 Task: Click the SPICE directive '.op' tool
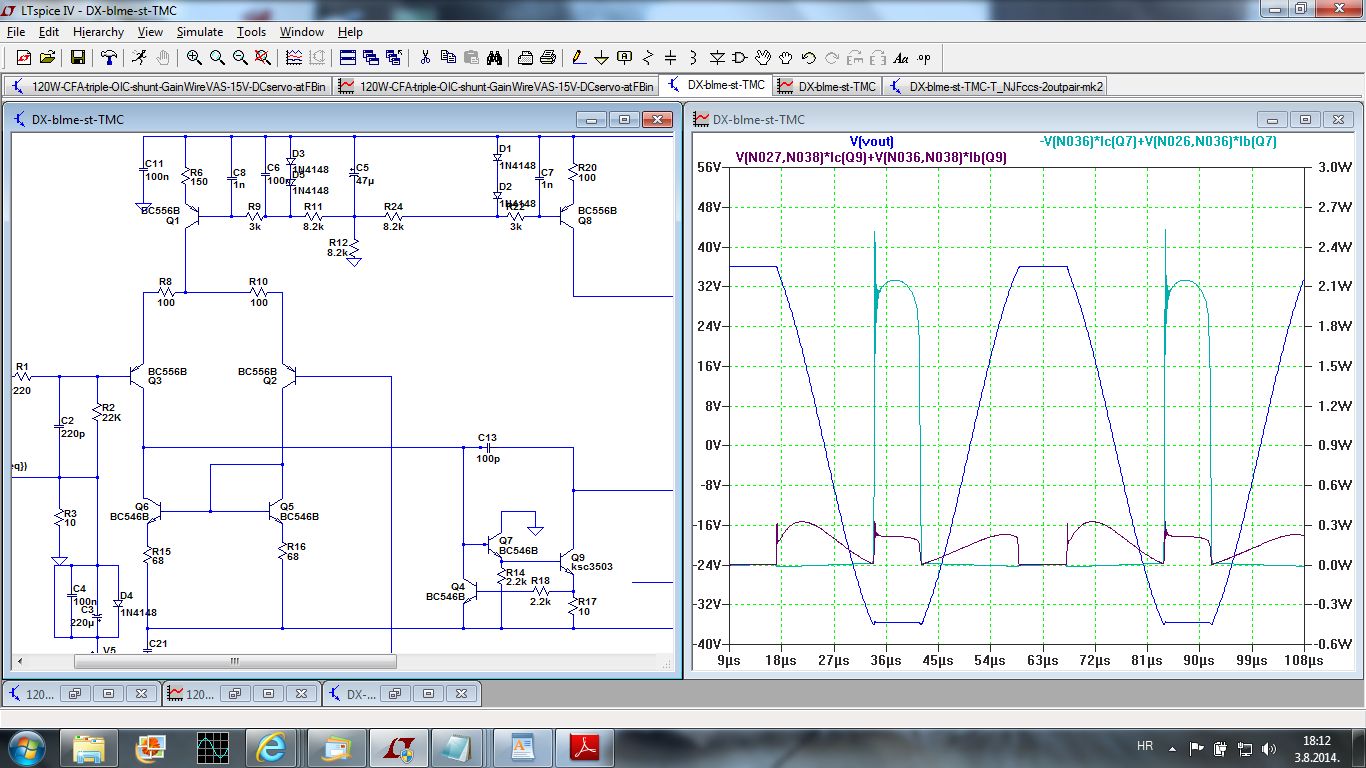coord(924,57)
